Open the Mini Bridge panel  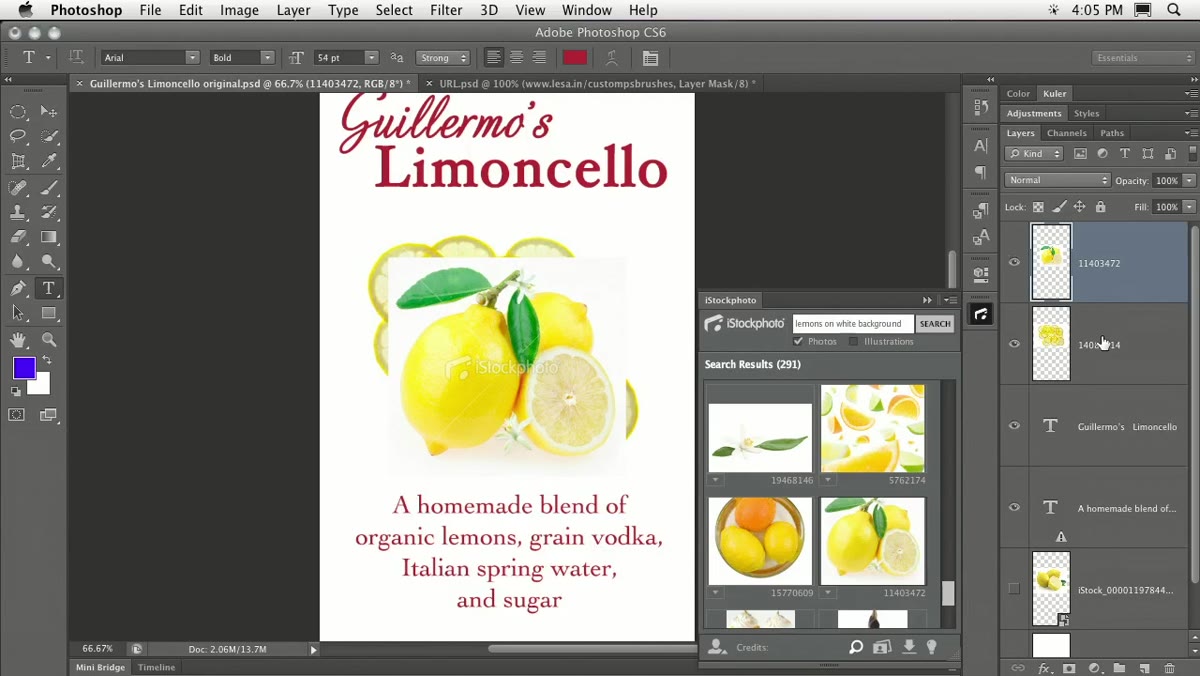click(100, 667)
